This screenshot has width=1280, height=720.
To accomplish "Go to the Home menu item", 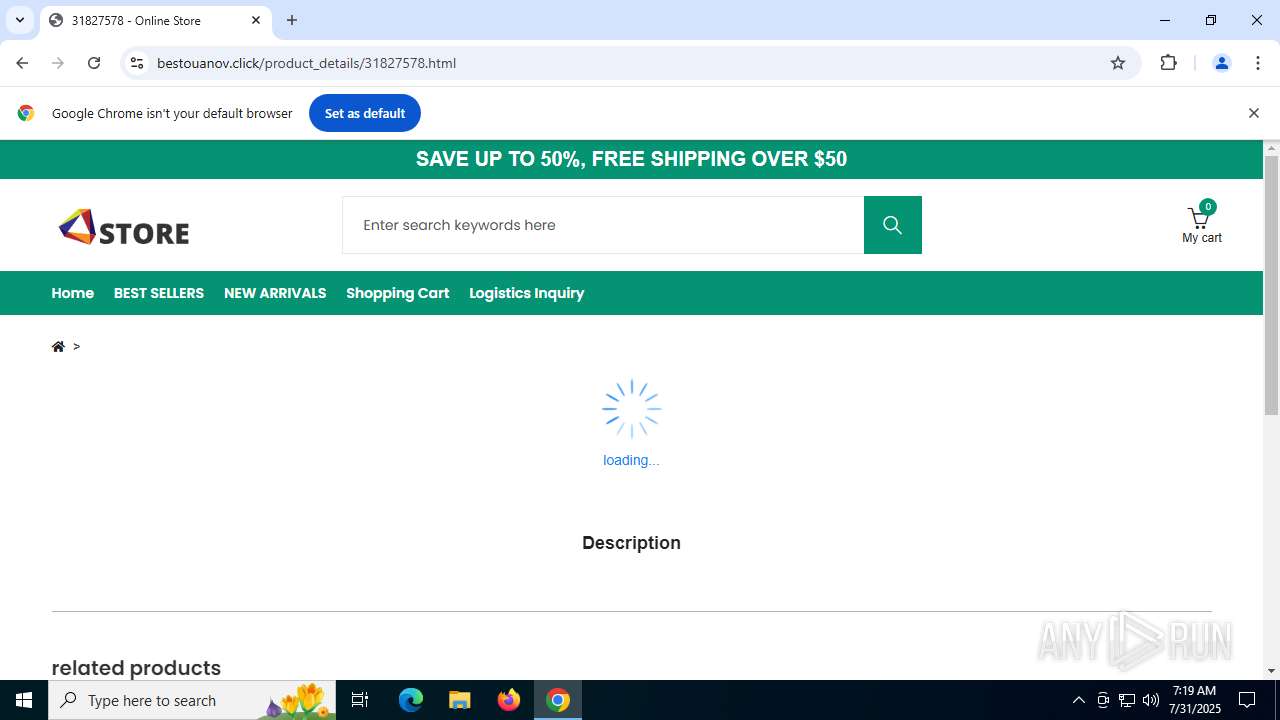I will tap(73, 293).
